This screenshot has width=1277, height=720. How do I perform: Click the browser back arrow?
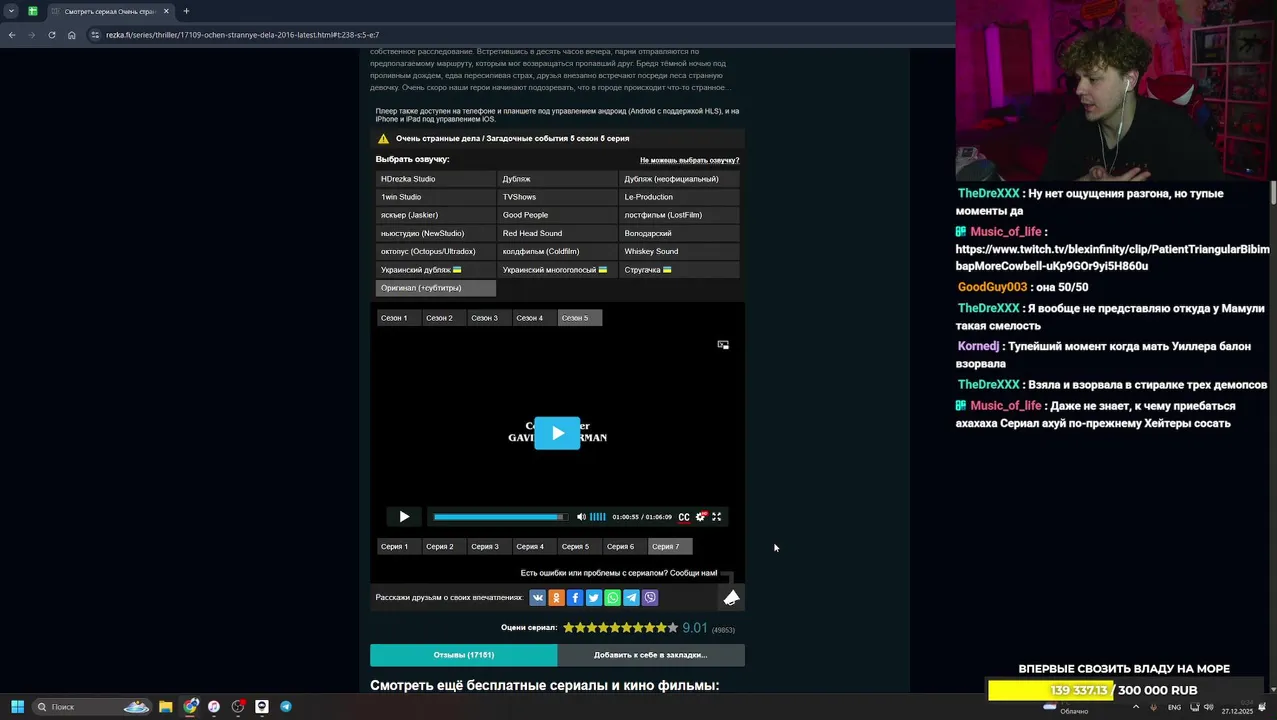tap(12, 35)
